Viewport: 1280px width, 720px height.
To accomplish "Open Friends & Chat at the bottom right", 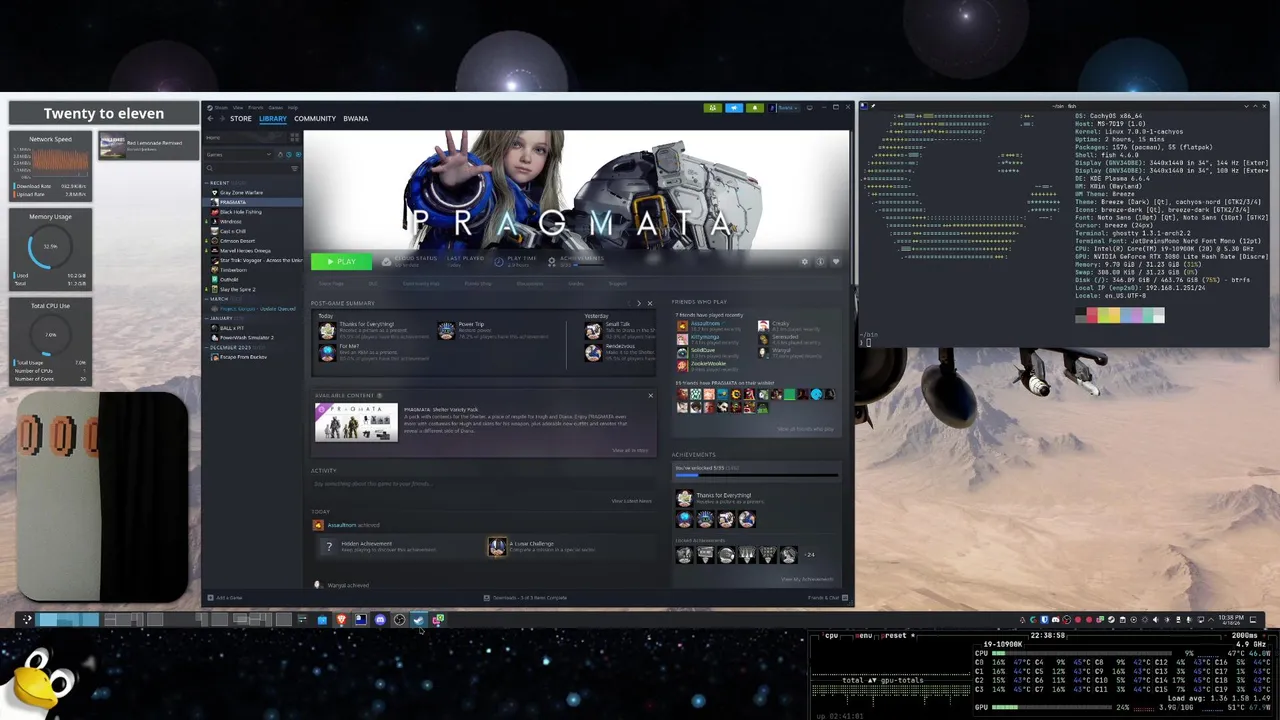I will (x=829, y=598).
